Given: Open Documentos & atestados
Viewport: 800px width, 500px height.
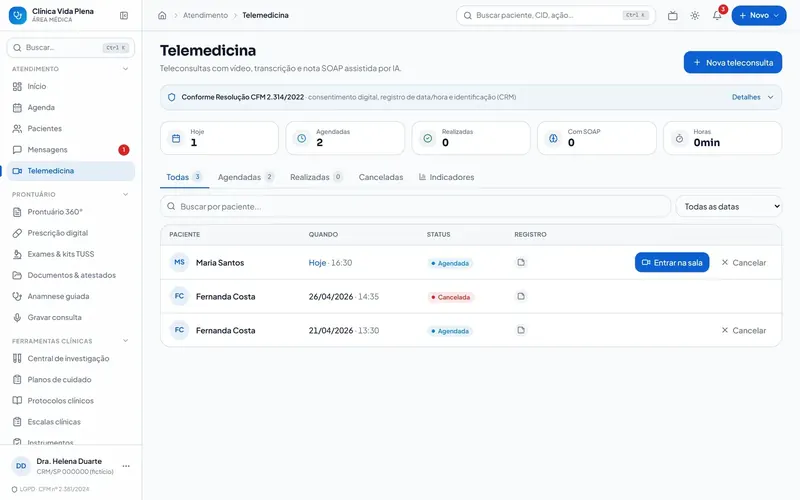Looking at the screenshot, I should 70,275.
